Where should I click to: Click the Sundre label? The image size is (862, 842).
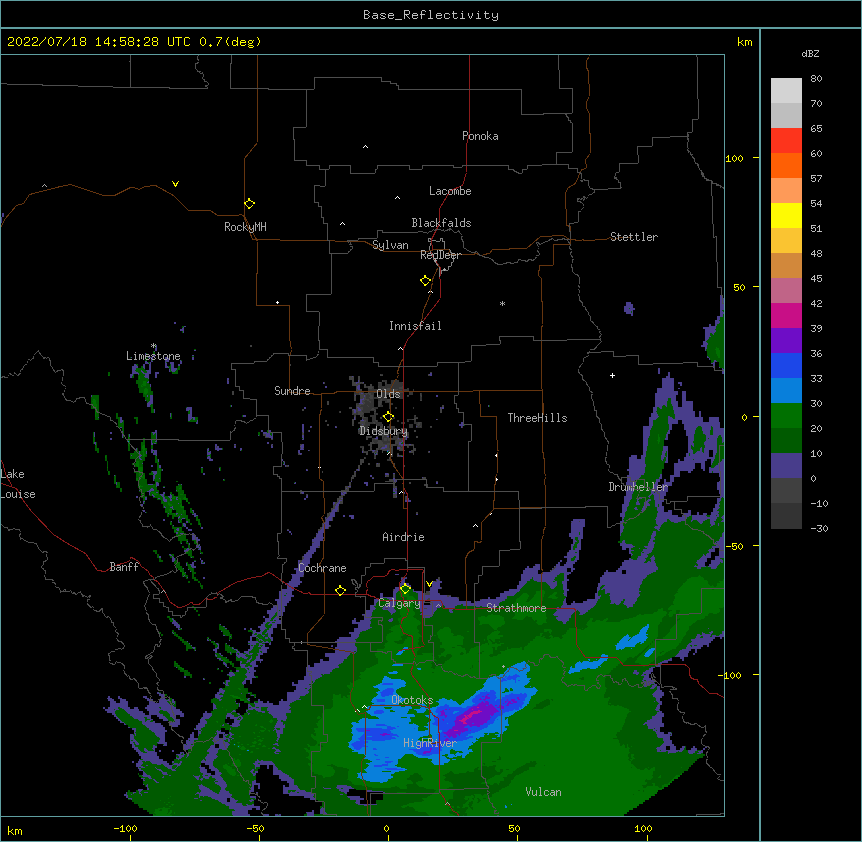292,391
